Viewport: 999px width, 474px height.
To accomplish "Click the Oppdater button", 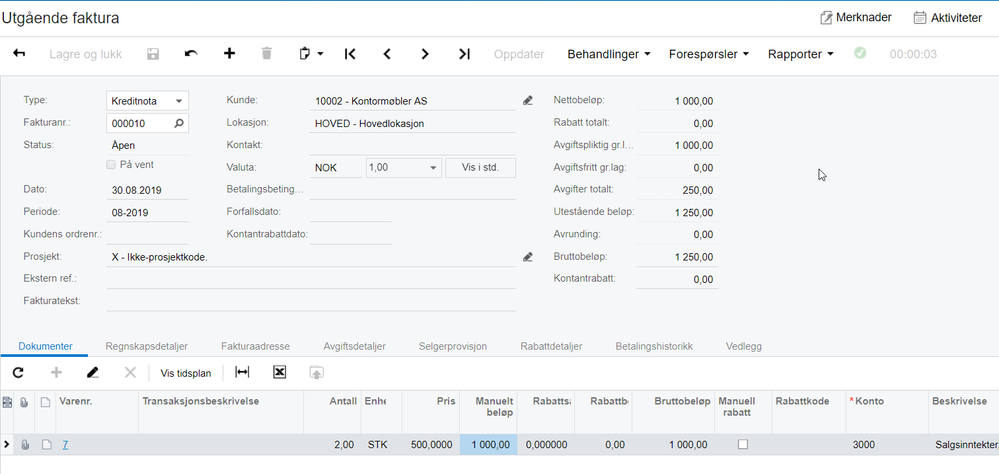I will [519, 54].
